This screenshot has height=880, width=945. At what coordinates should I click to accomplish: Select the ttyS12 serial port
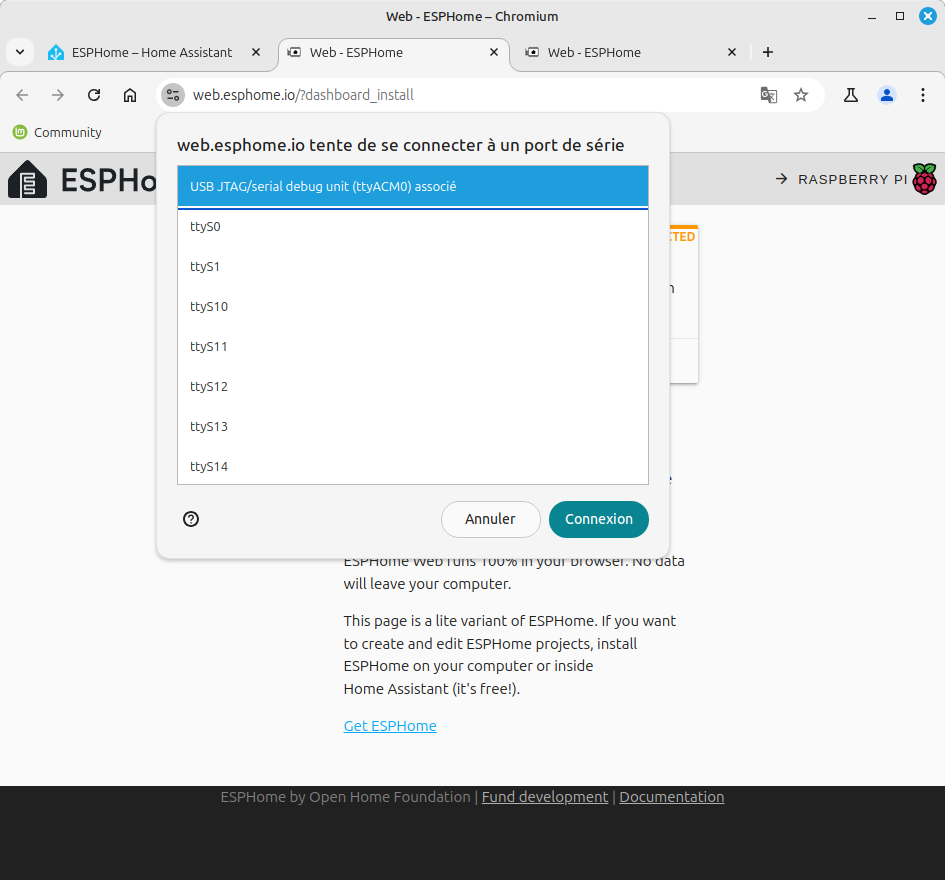coord(413,386)
